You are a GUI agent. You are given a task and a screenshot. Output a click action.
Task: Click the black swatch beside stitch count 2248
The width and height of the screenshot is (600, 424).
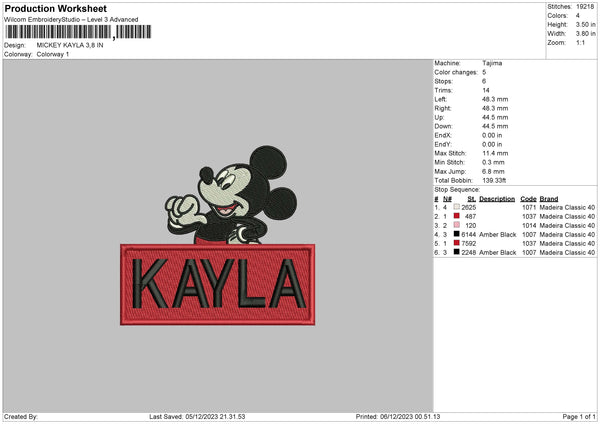click(456, 252)
